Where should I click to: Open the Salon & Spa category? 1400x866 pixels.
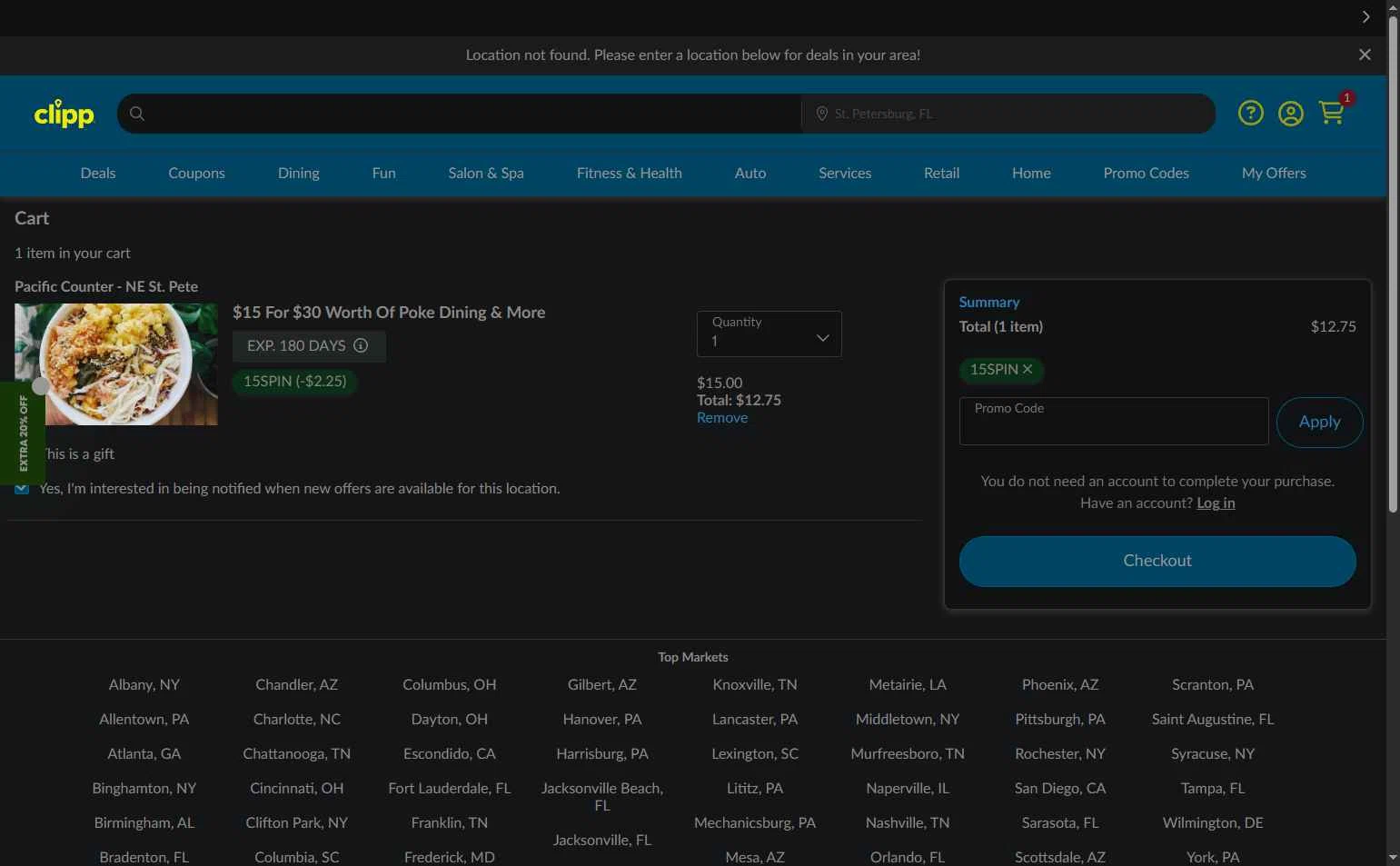coord(486,173)
